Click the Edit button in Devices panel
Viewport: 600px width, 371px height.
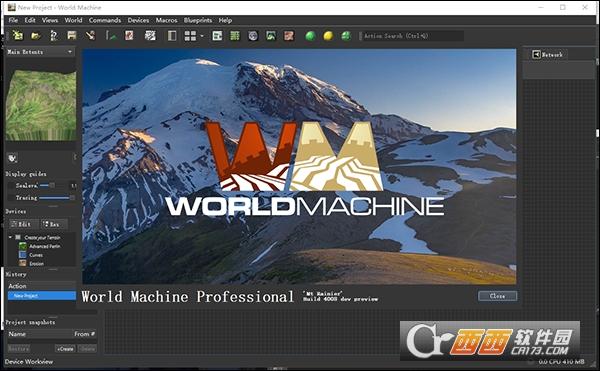coord(24,224)
